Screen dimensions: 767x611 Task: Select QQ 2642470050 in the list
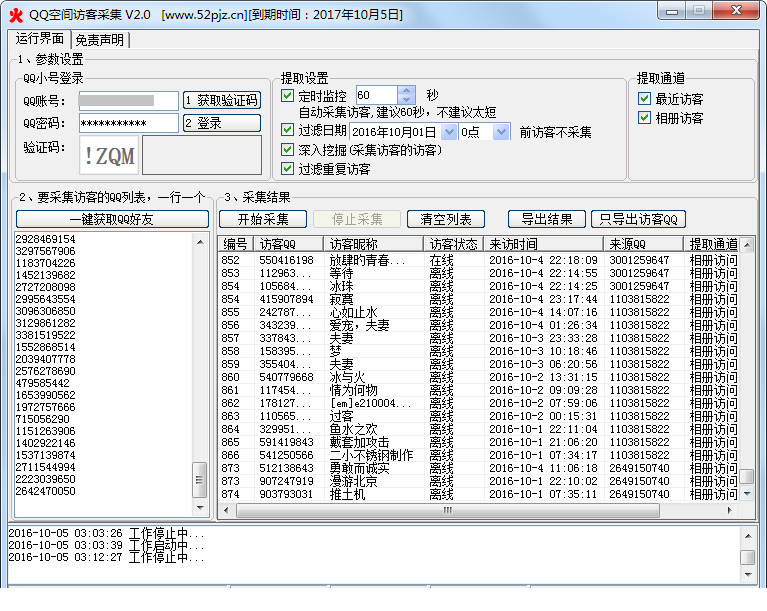45,491
